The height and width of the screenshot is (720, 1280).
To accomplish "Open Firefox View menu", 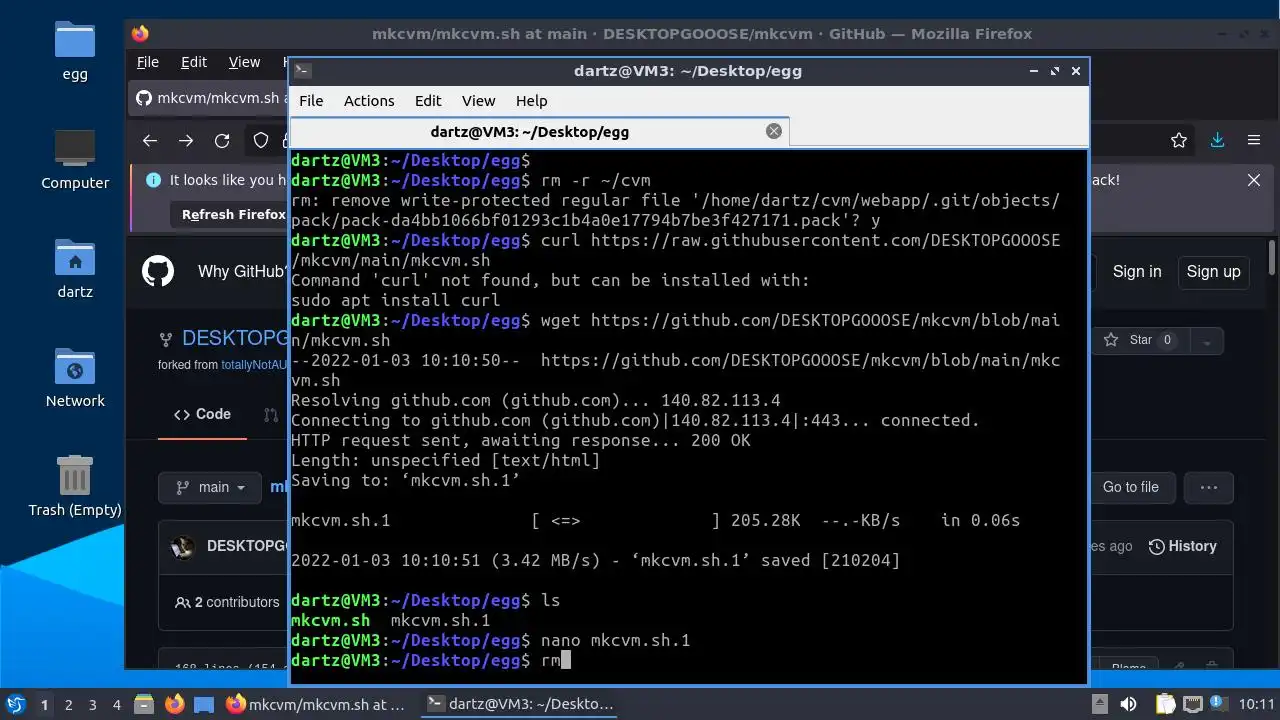I will point(244,62).
